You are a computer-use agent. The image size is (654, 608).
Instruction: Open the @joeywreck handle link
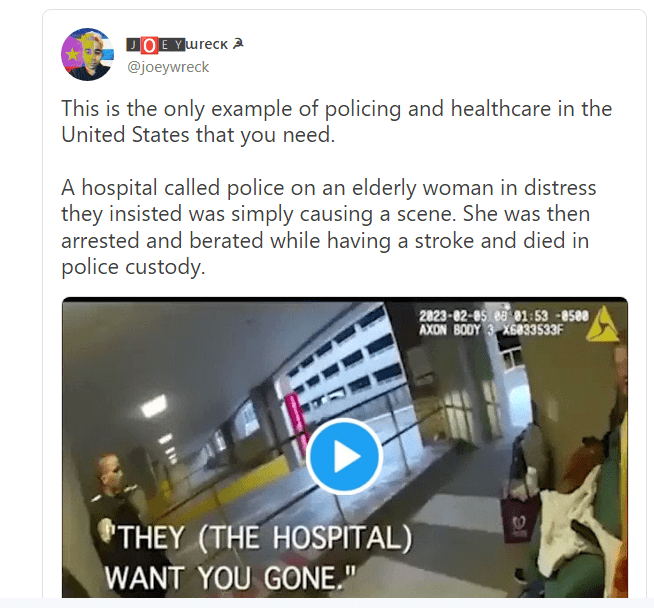click(168, 67)
